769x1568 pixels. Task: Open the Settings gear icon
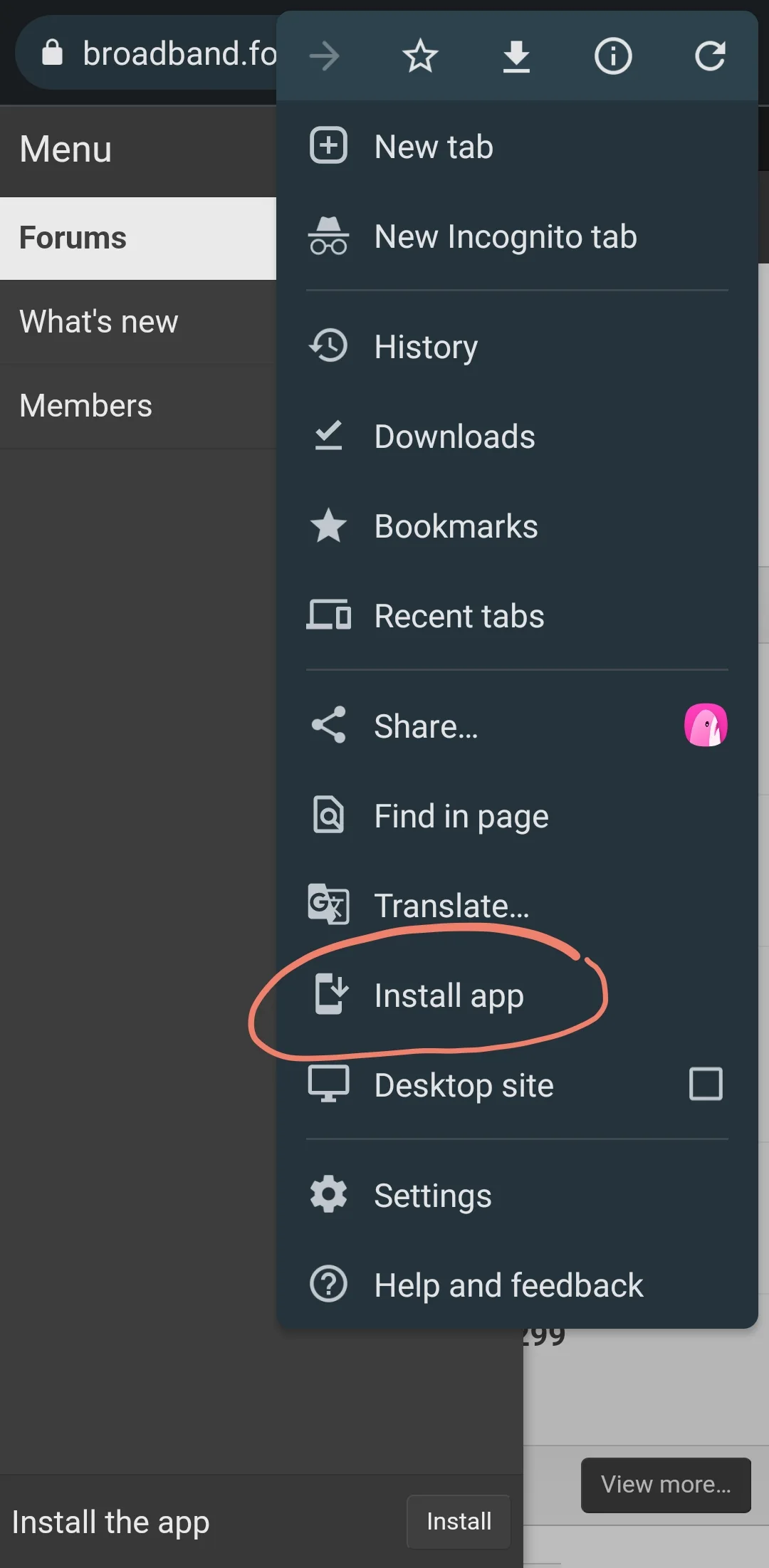[x=328, y=1195]
